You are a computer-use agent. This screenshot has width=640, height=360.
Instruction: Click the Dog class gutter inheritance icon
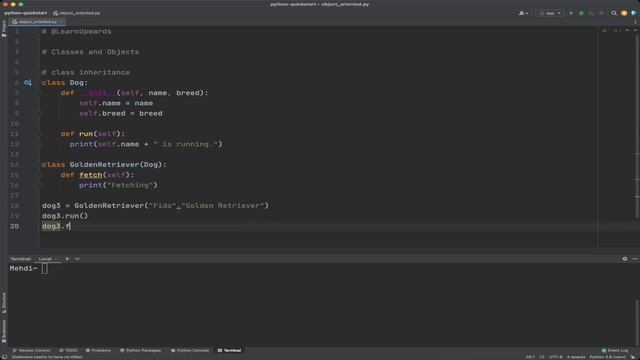point(27,82)
